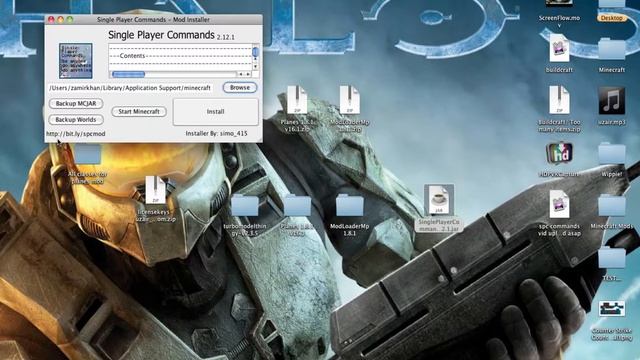Viewport: 640px width, 360px height.
Task: Open the http://bit.ly/spcmod link
Action: [76, 133]
